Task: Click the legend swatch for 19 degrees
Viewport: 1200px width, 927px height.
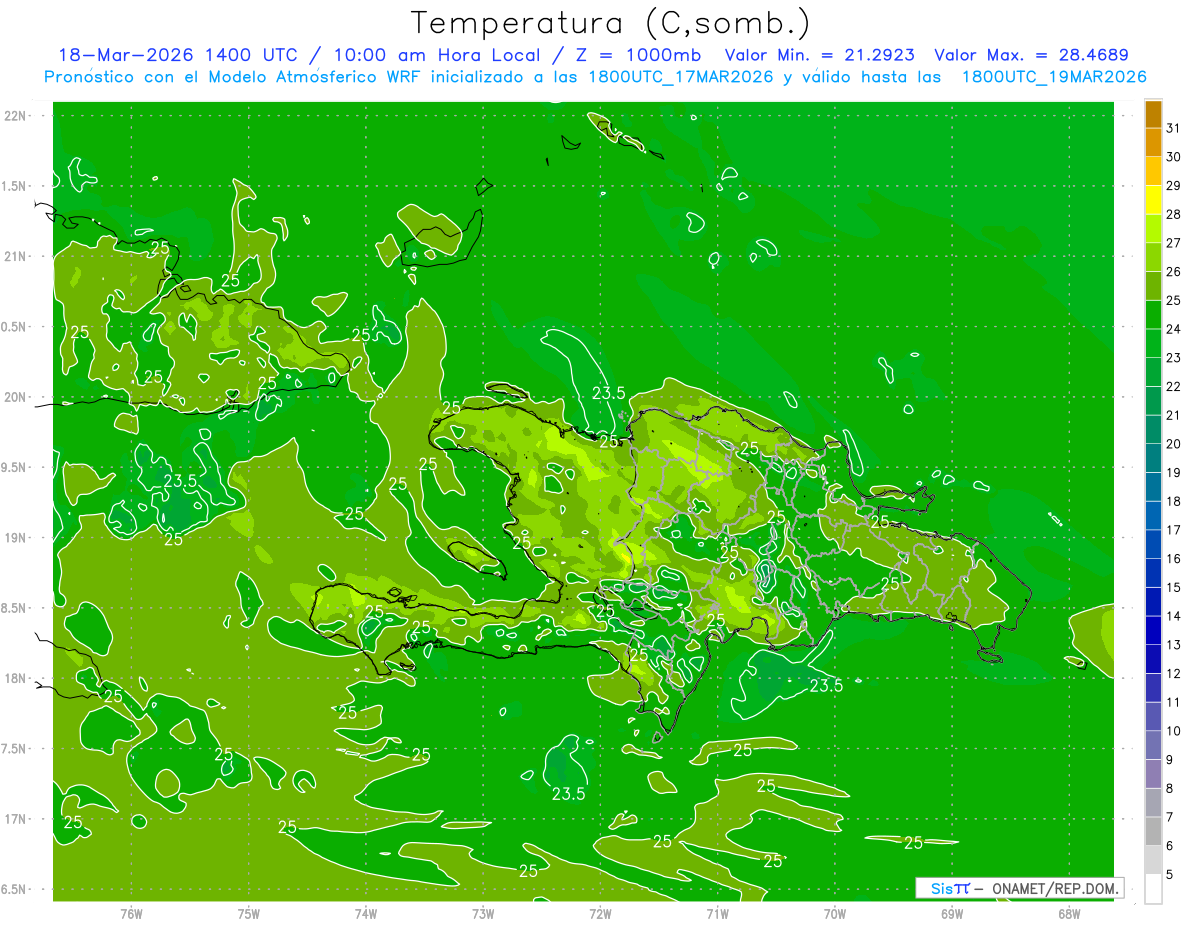Action: (x=1153, y=459)
